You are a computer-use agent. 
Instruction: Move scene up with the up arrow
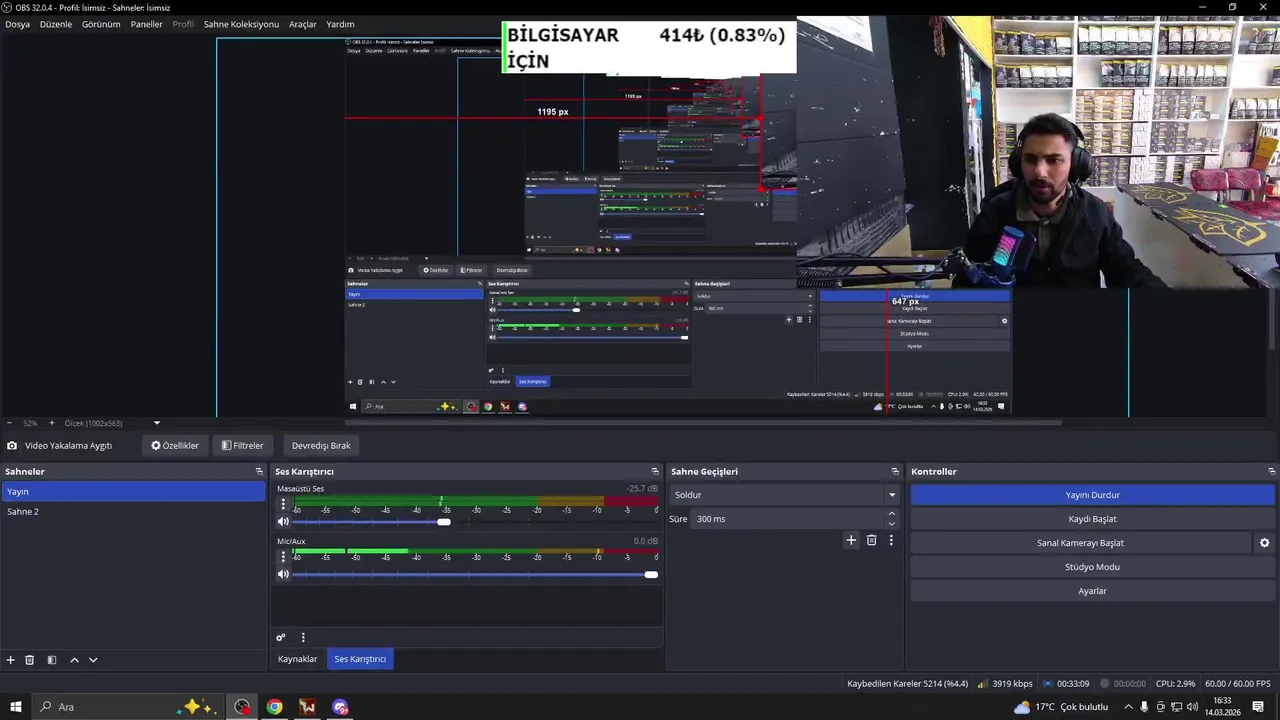coord(74,660)
